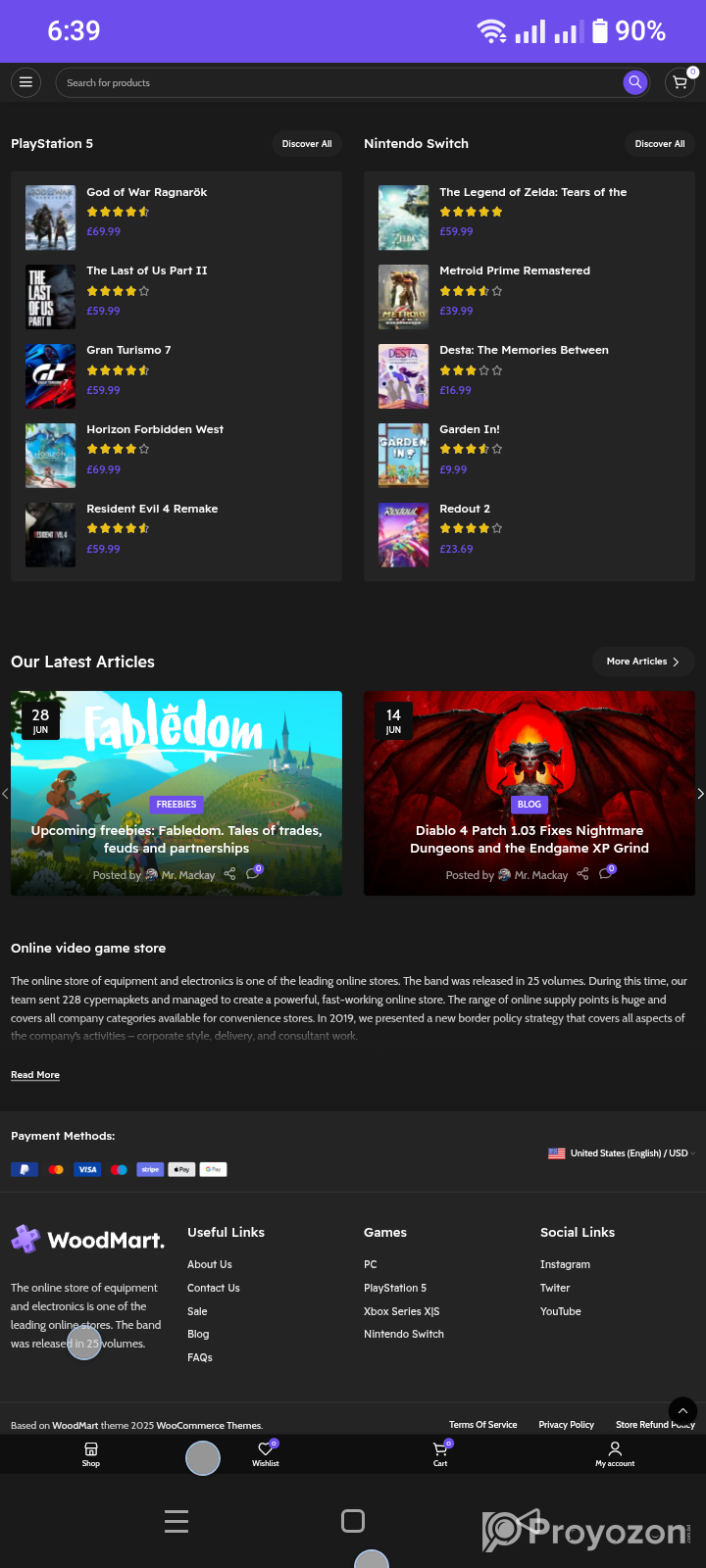
Task: Expand the United States (English) / USD selector
Action: tap(622, 1153)
